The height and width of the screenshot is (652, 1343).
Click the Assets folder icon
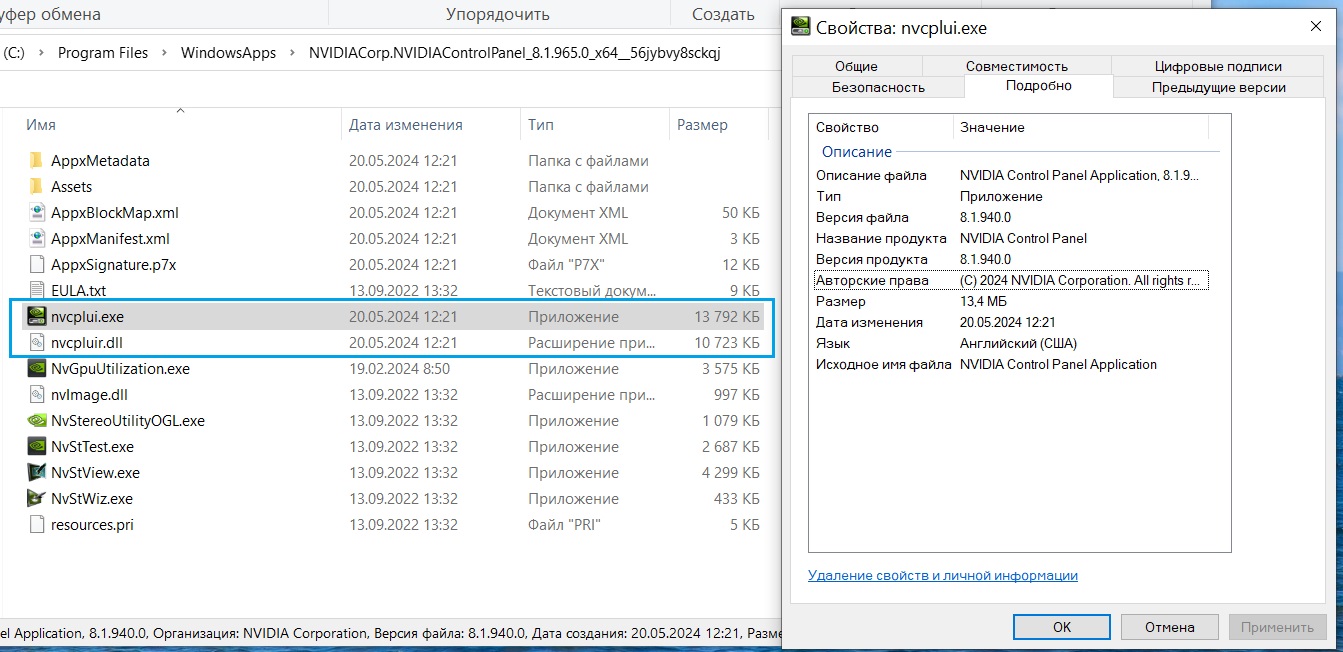(x=36, y=187)
